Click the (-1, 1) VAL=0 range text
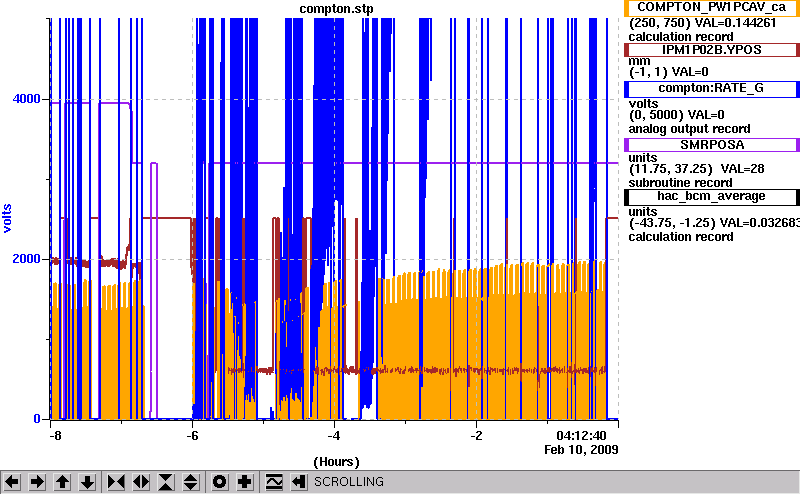Screen dimensions: 800x494 (x=668, y=72)
